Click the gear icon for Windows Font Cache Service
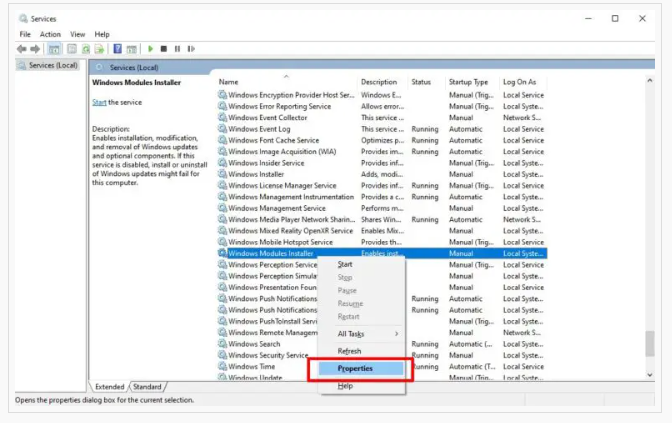 pyautogui.click(x=222, y=140)
